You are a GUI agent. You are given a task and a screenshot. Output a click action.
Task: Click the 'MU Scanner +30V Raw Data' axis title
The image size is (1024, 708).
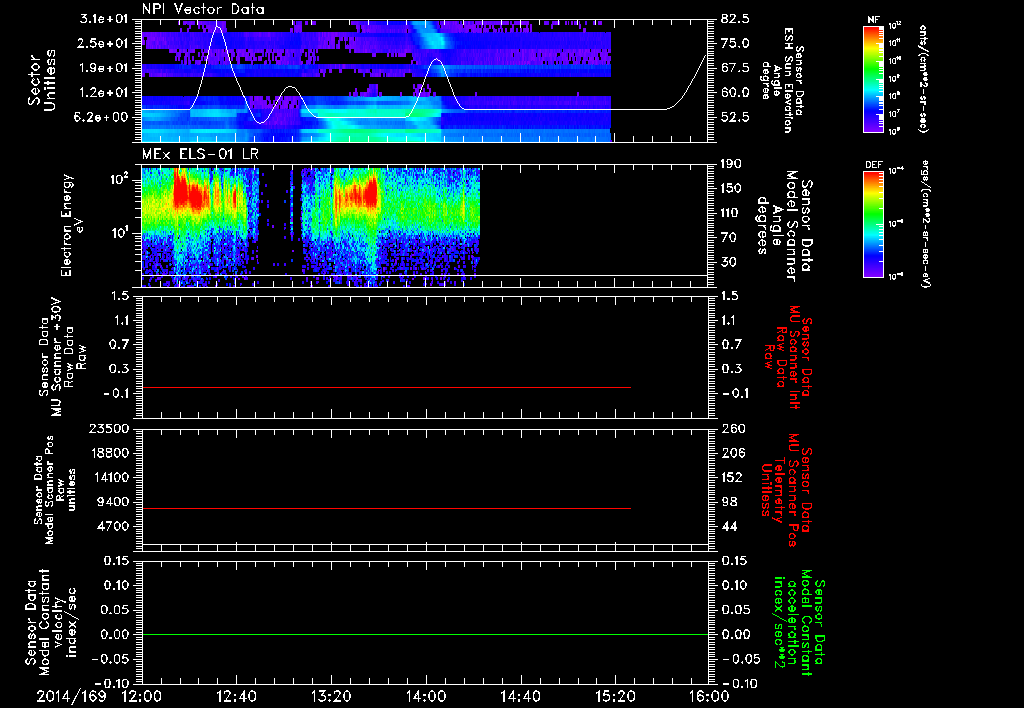(63, 356)
